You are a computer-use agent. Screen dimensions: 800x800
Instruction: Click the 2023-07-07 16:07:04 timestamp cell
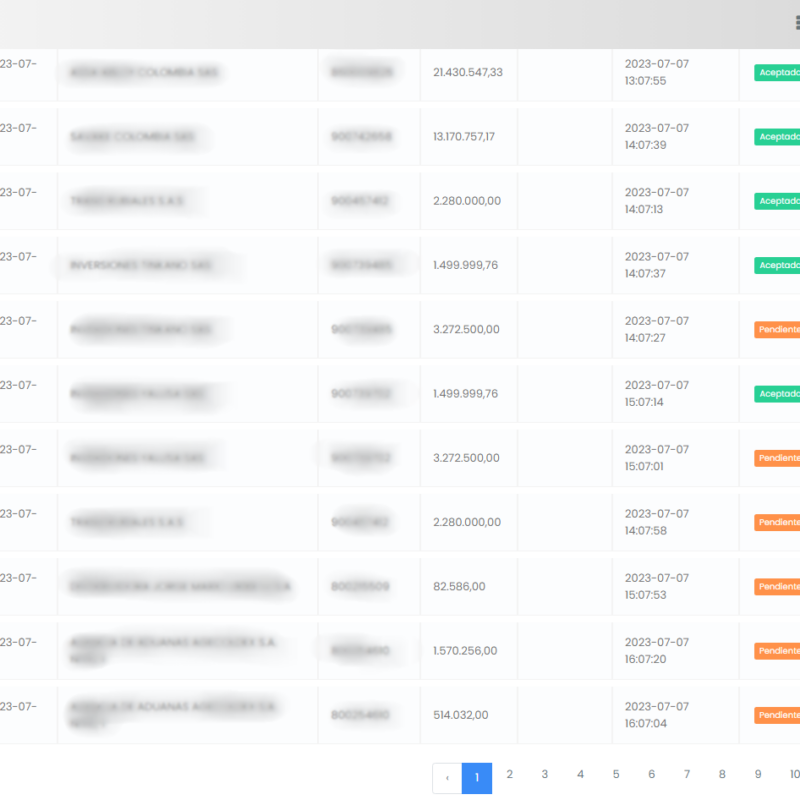point(657,715)
